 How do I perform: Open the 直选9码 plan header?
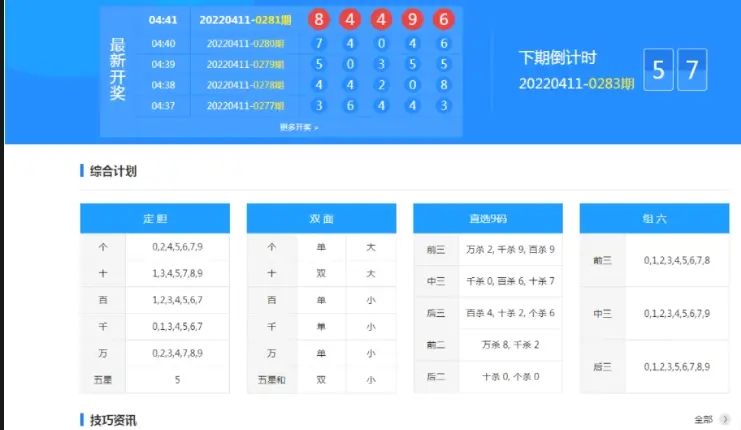point(488,218)
